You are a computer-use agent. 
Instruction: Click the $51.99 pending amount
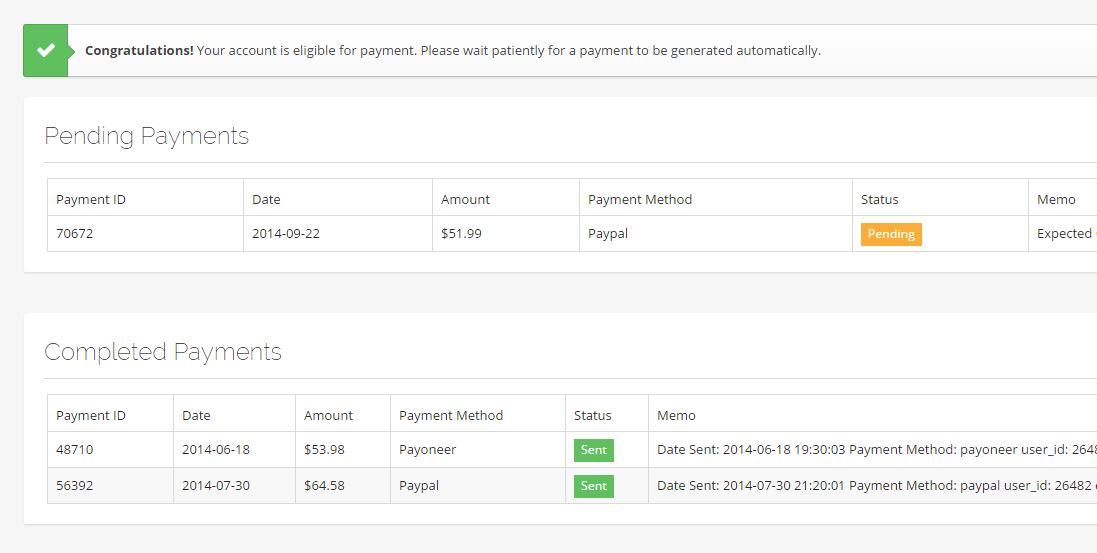461,234
